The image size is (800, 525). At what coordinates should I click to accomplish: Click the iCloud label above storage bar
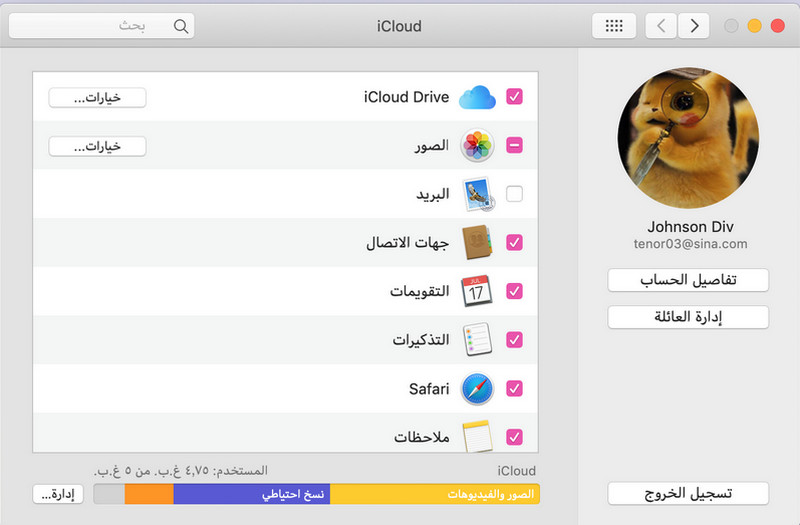[516, 471]
